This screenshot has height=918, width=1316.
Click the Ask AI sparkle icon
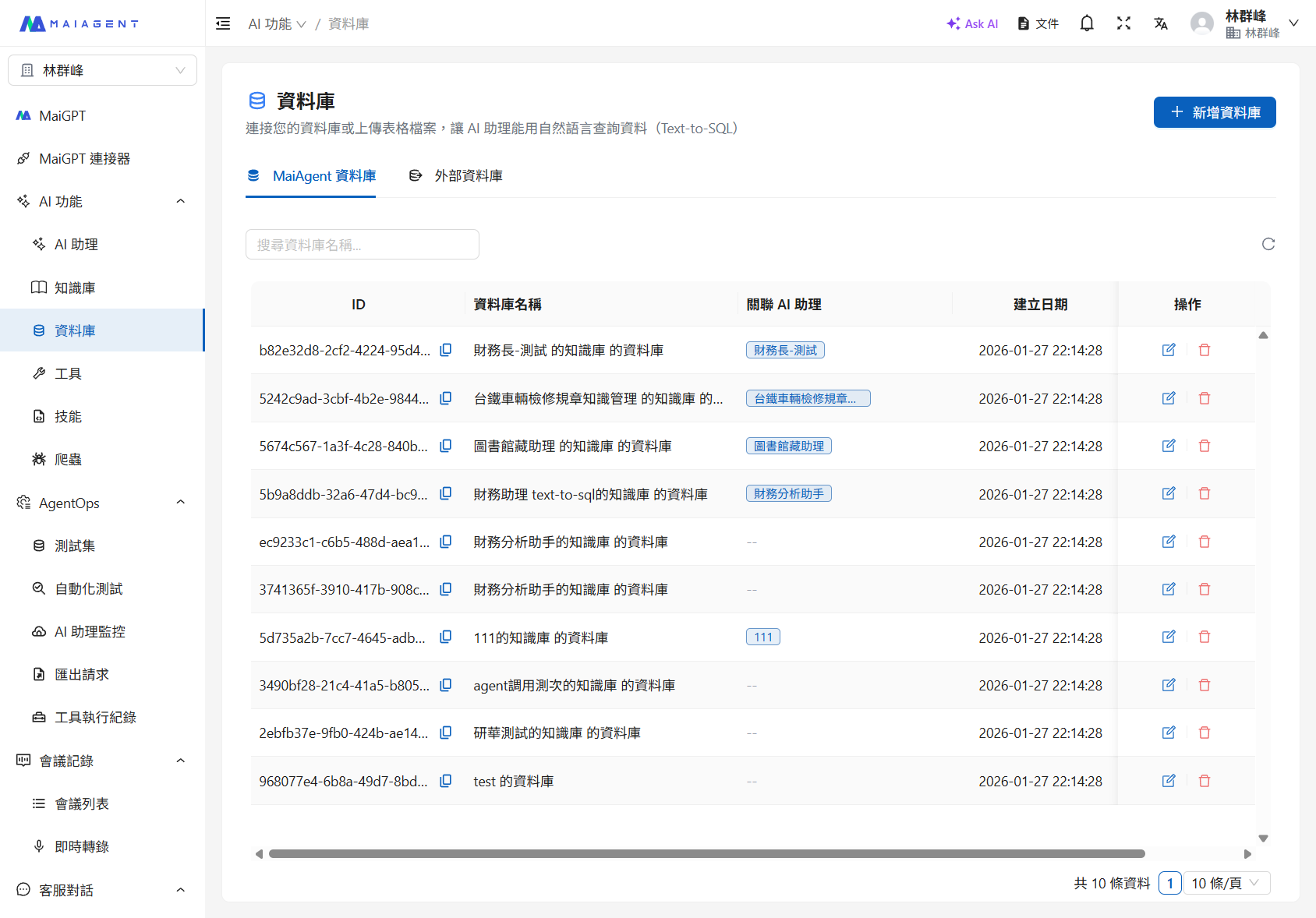(953, 23)
